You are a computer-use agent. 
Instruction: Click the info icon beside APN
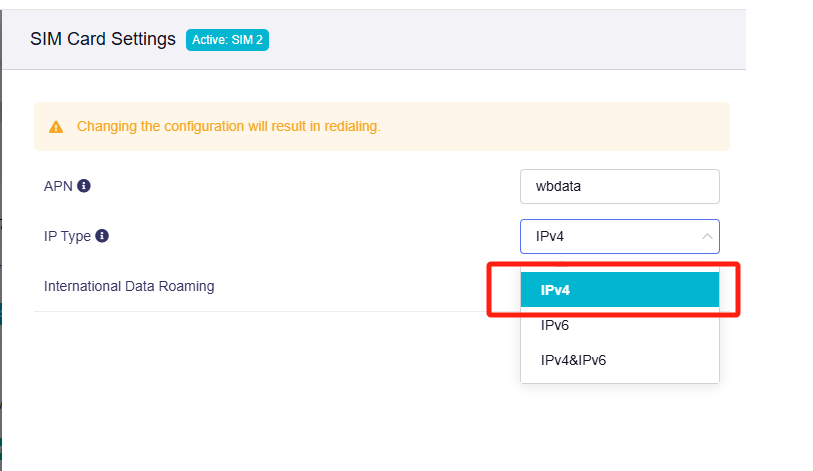(84, 186)
